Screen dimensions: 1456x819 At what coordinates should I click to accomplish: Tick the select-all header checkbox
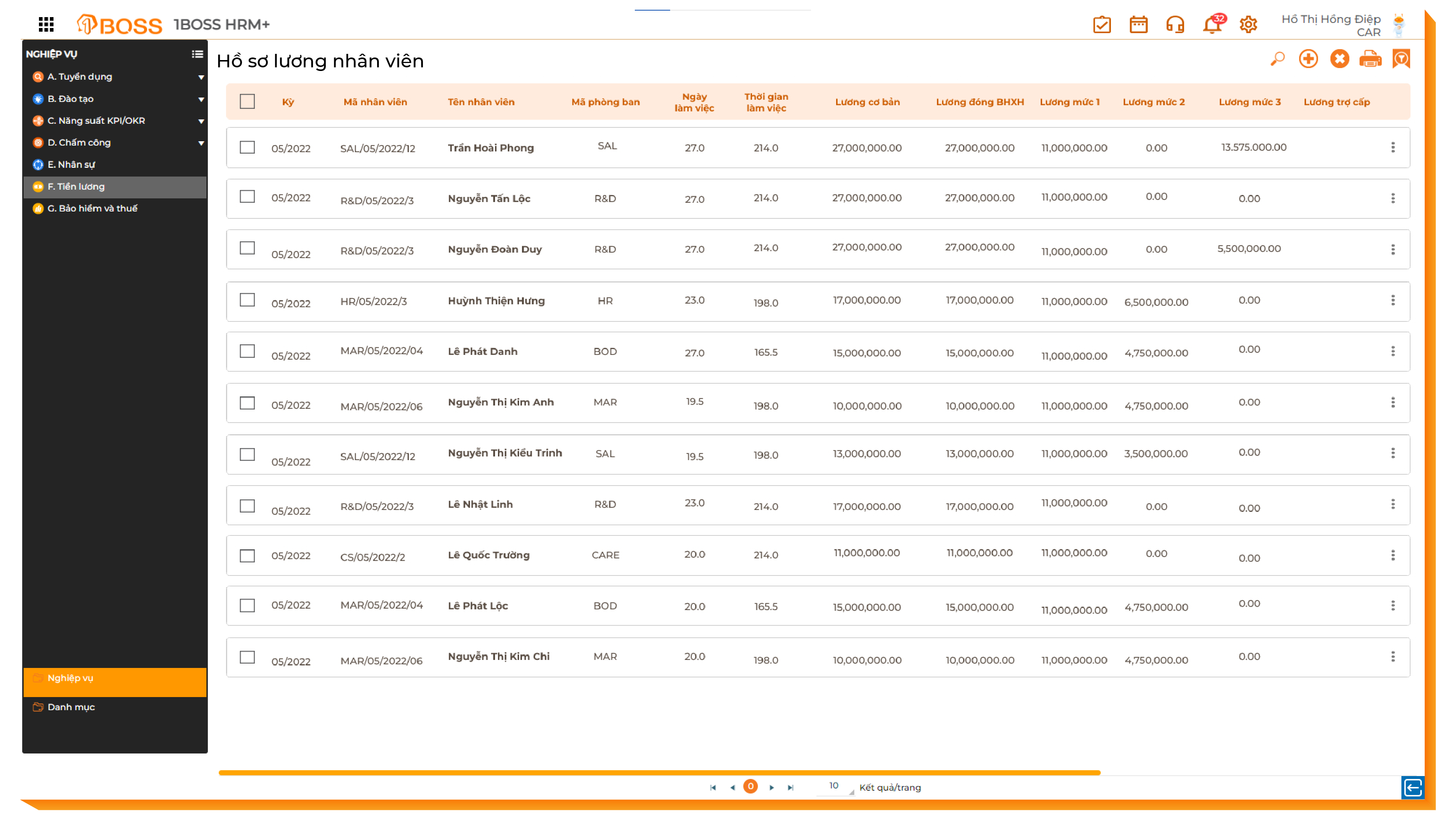[247, 102]
